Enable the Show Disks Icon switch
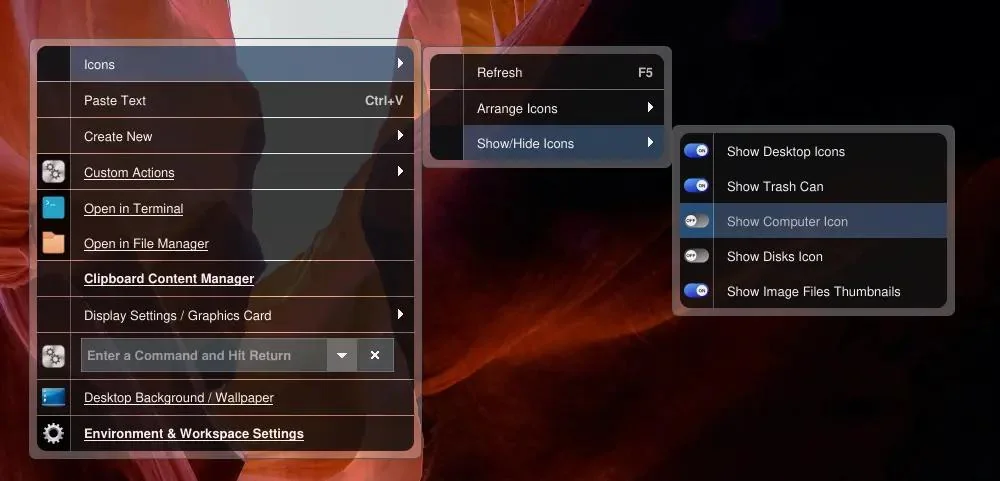The width and height of the screenshot is (1000, 481). (x=696, y=256)
